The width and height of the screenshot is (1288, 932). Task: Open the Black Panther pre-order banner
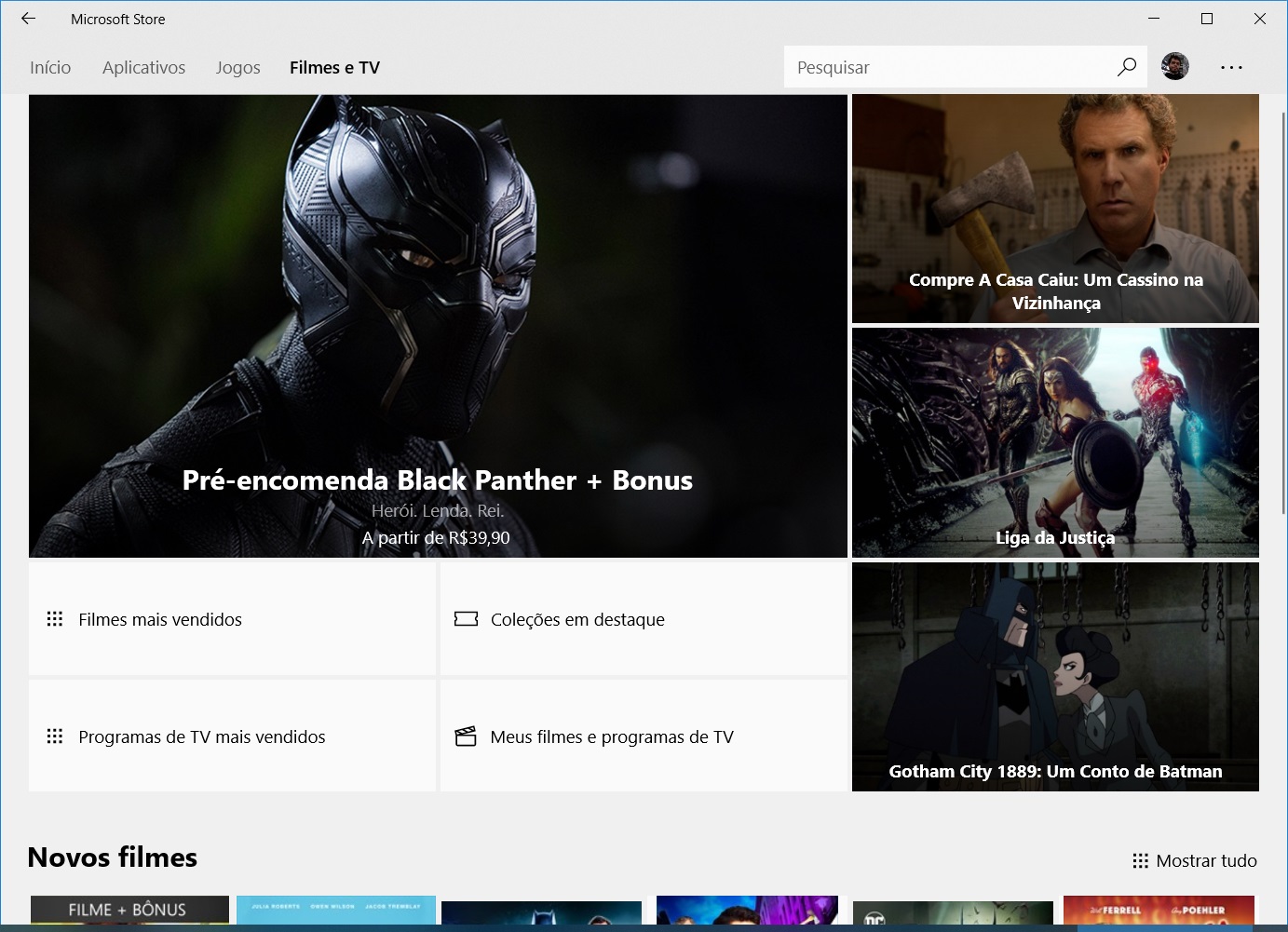click(438, 326)
